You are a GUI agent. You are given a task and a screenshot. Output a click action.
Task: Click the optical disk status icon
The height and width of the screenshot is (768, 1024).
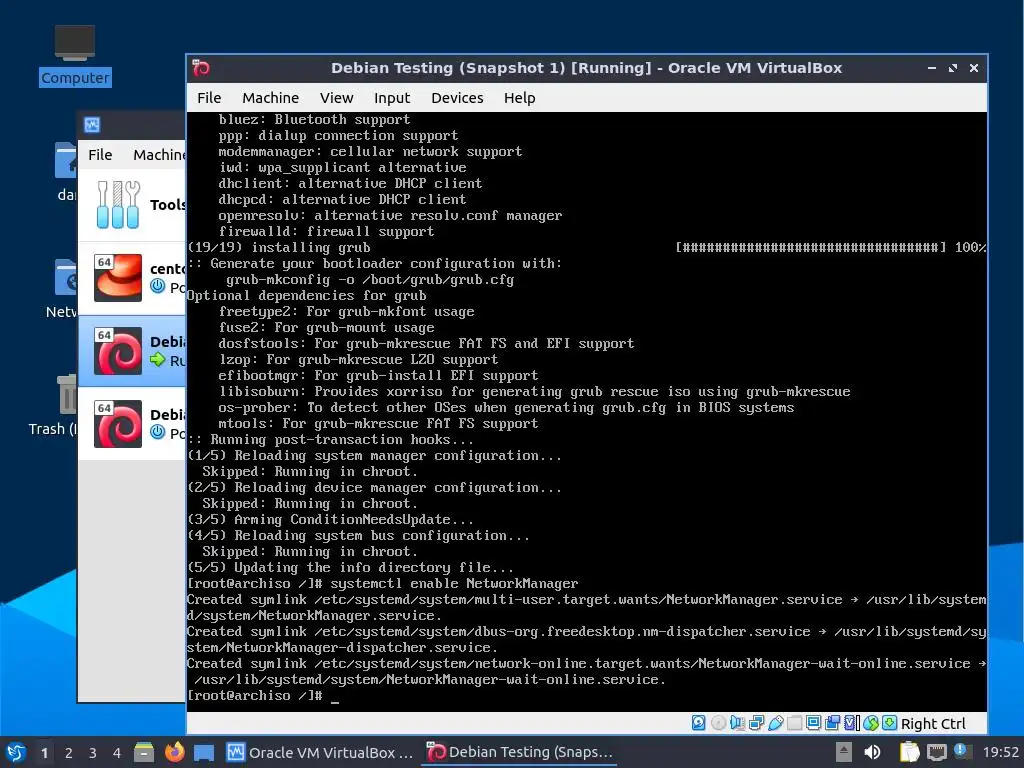click(718, 723)
